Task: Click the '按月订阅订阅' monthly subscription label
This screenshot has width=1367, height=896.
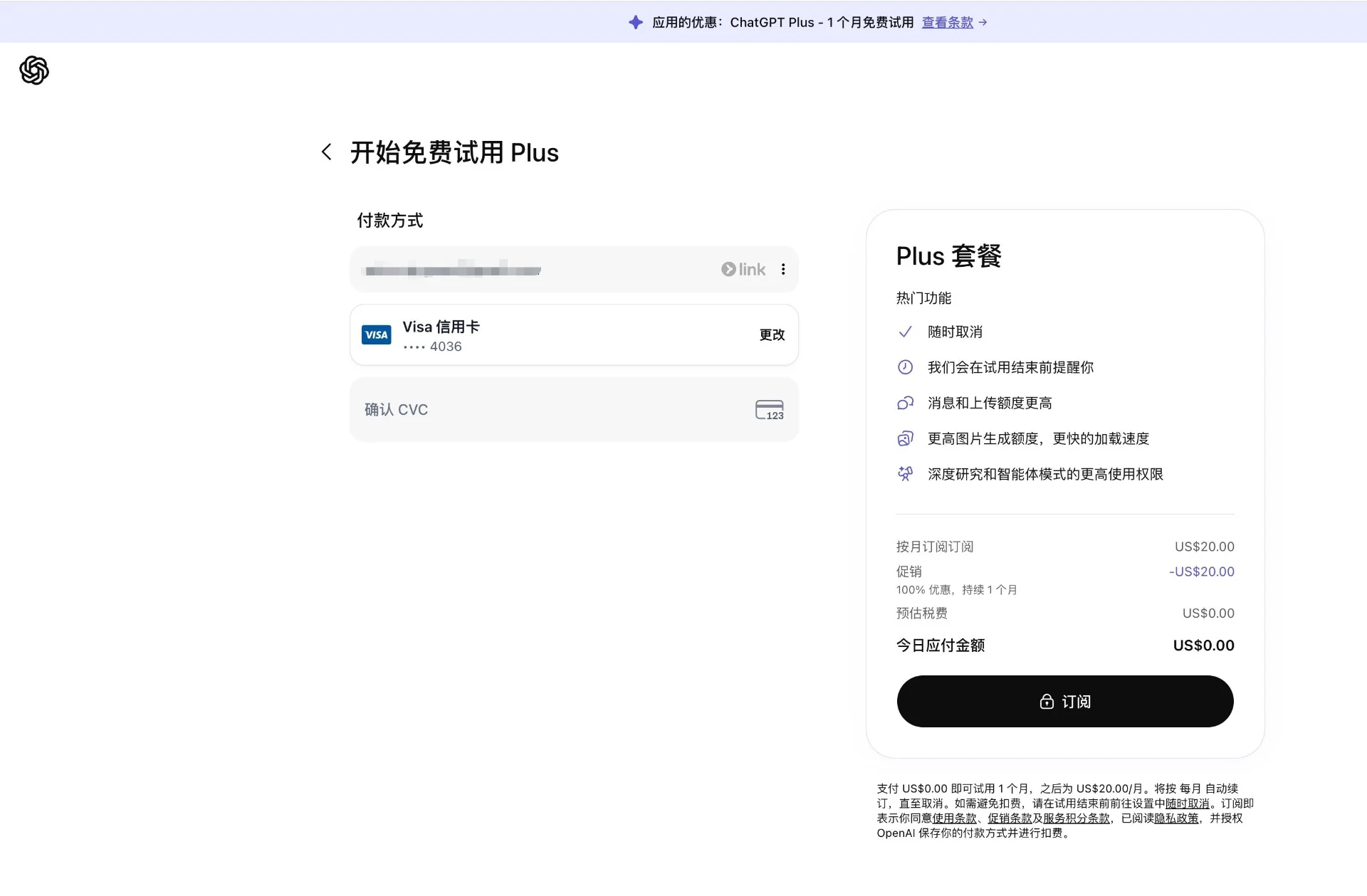Action: point(935,547)
